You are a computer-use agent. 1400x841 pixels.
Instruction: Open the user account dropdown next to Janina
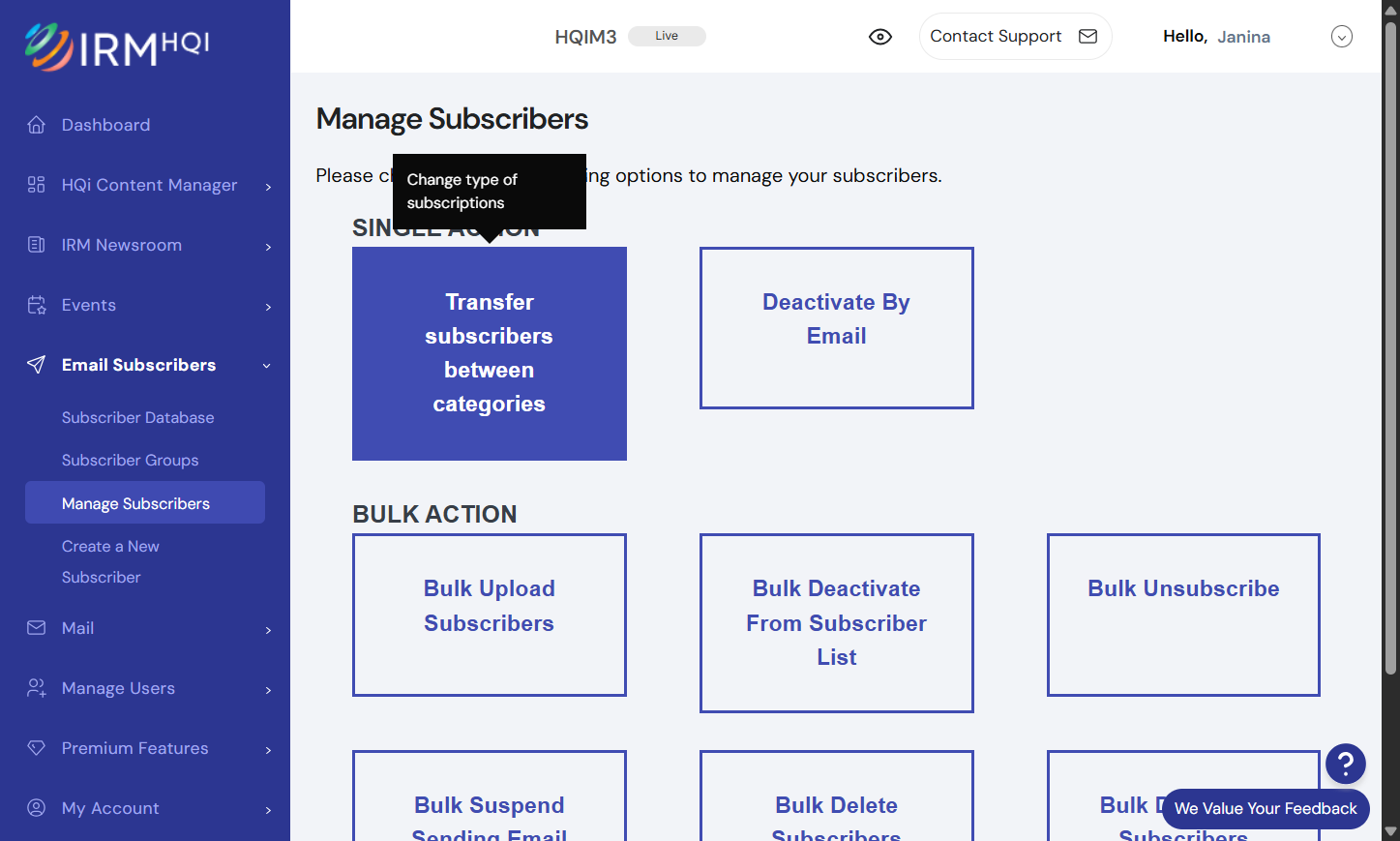tap(1342, 37)
